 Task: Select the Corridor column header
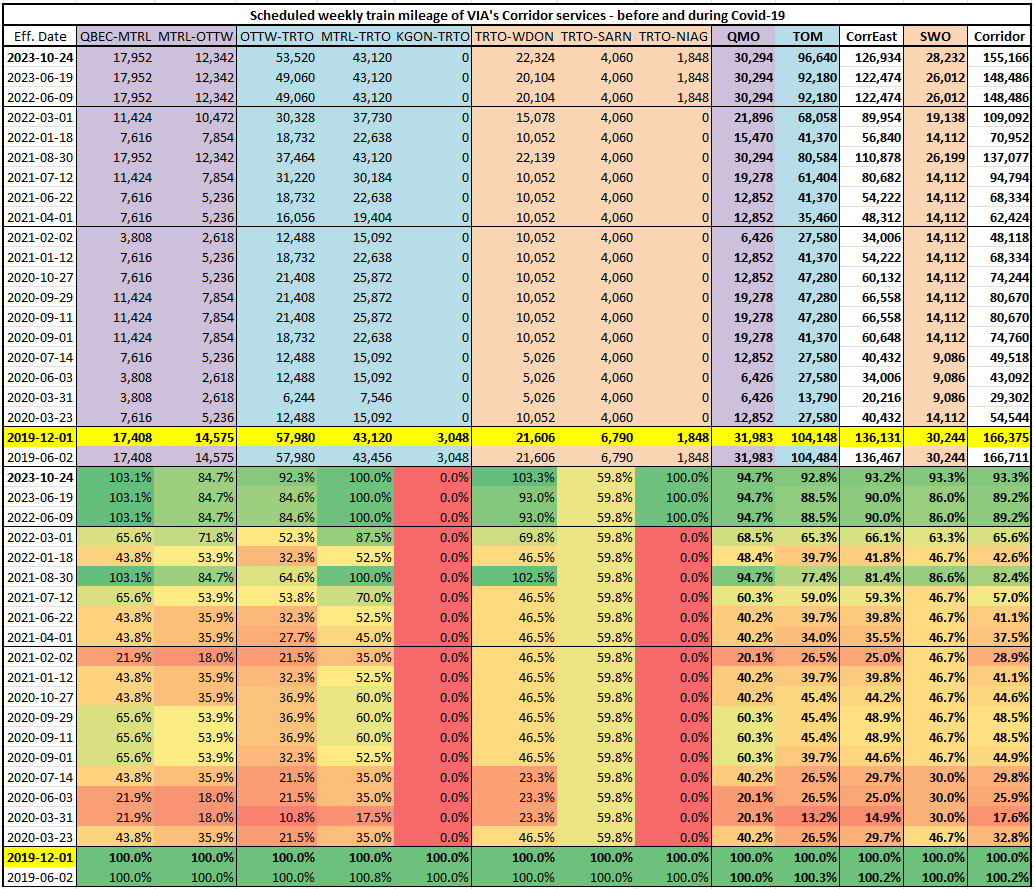[x=999, y=36]
